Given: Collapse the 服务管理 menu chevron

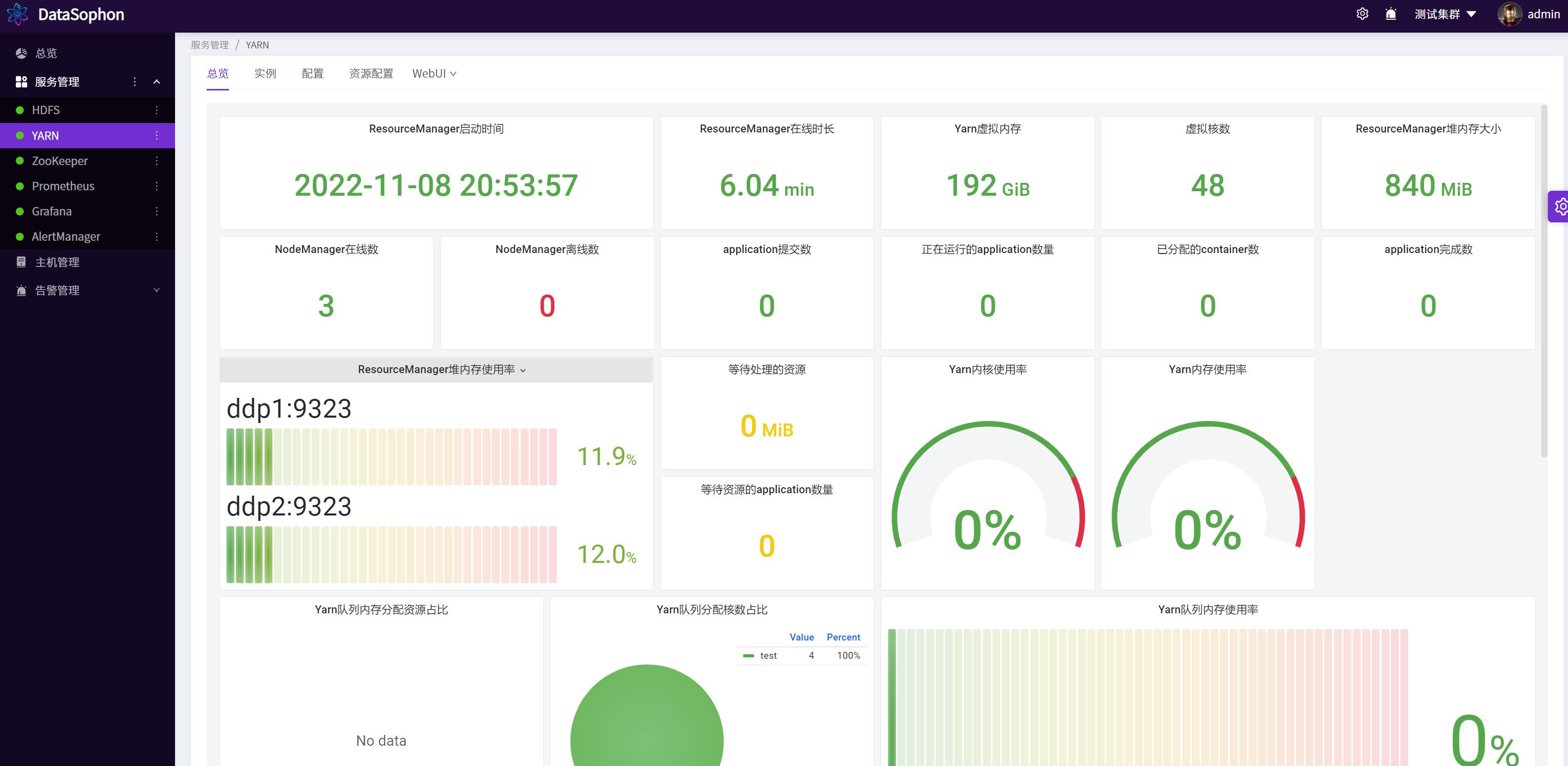Looking at the screenshot, I should pyautogui.click(x=156, y=82).
